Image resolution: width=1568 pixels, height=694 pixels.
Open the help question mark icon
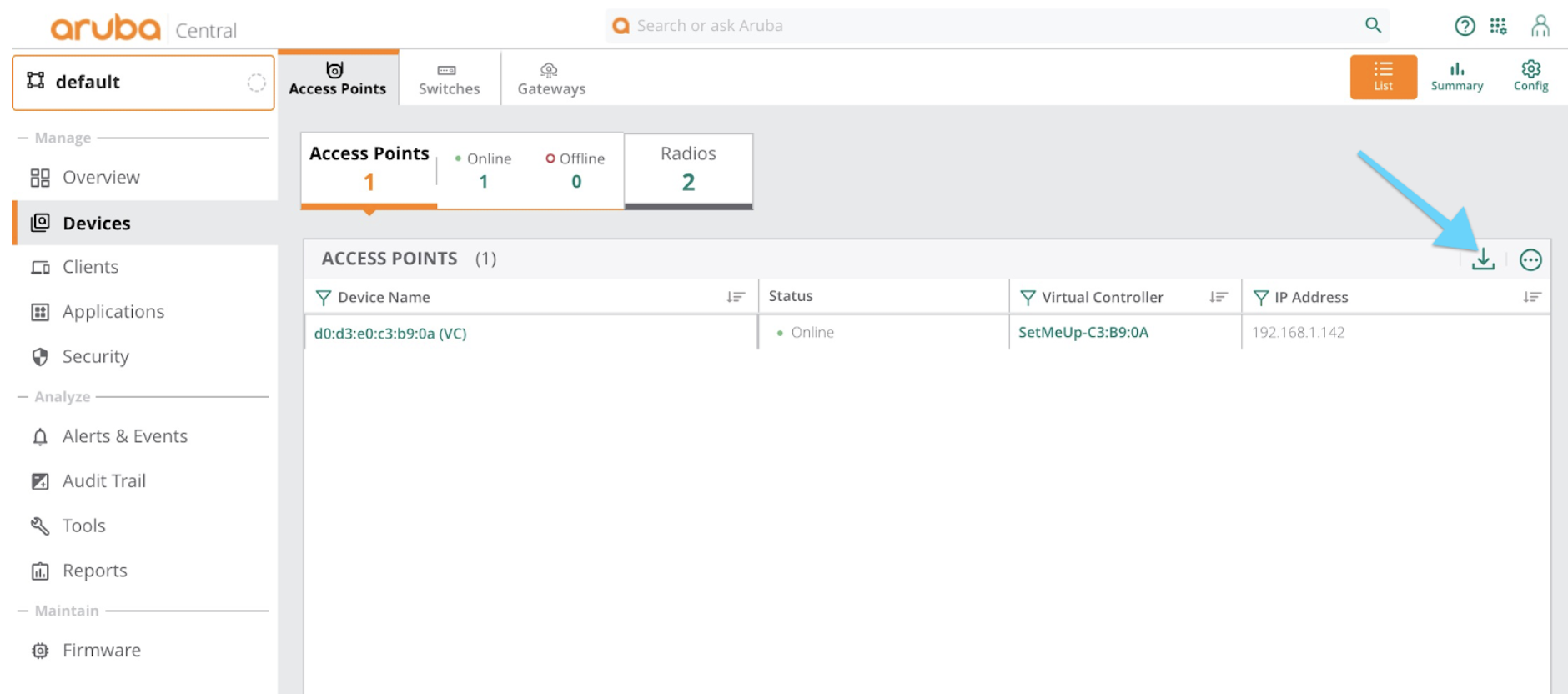1465,26
